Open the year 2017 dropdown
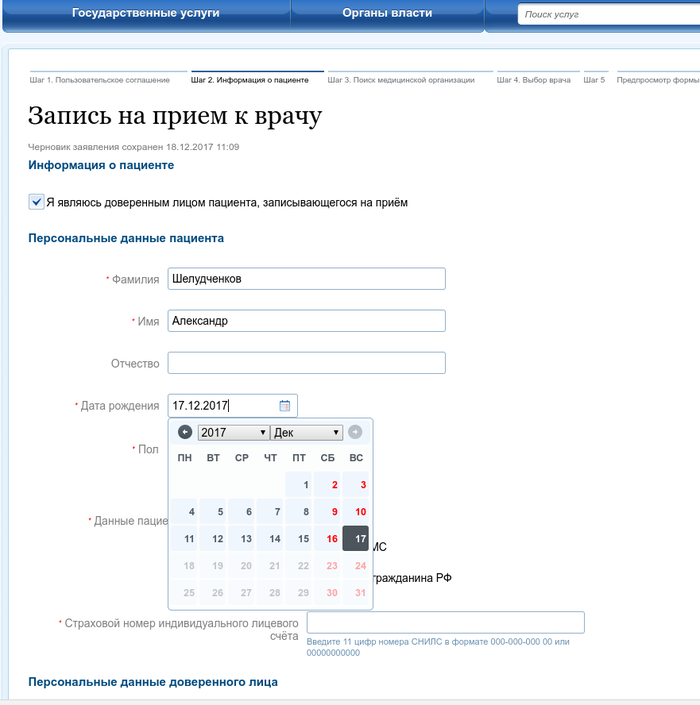 coord(234,432)
